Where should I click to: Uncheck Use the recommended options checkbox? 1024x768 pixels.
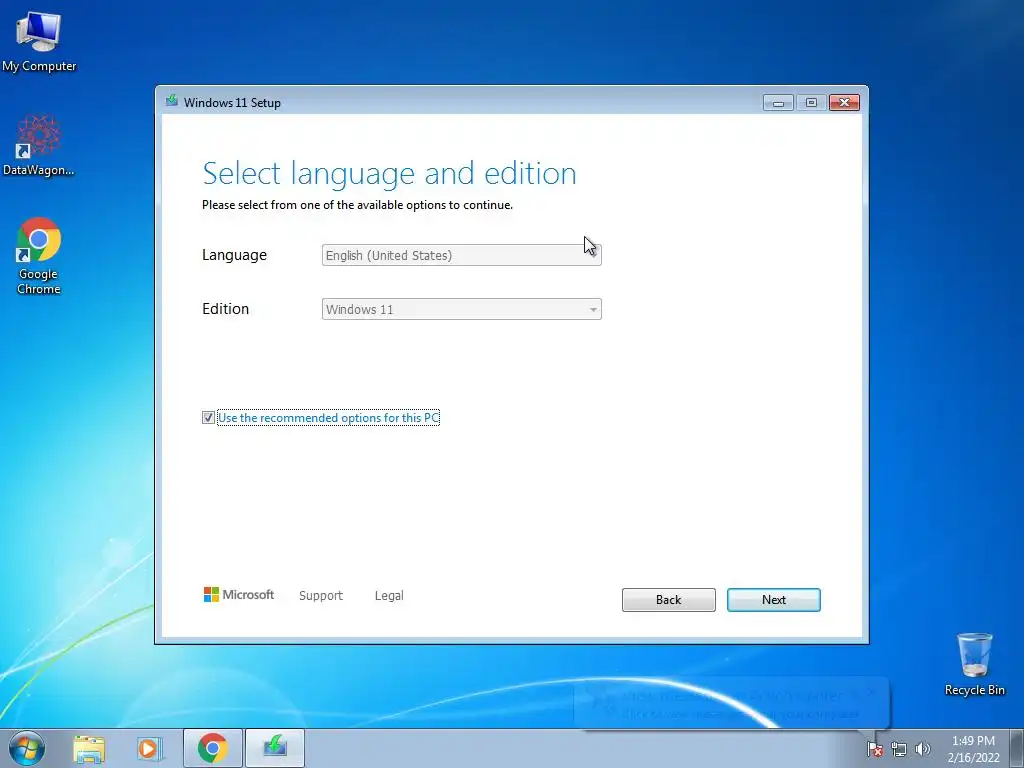(x=208, y=418)
